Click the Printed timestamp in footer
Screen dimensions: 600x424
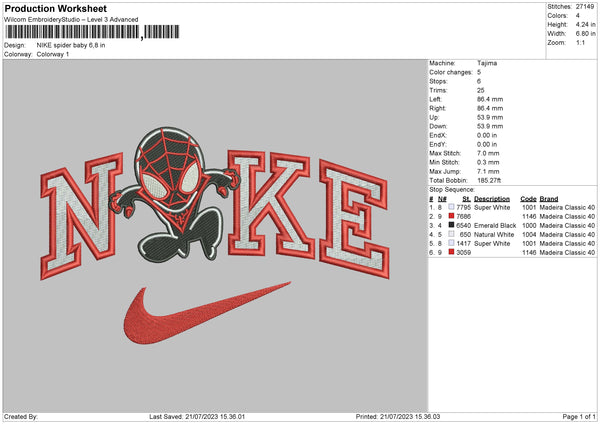point(398,416)
